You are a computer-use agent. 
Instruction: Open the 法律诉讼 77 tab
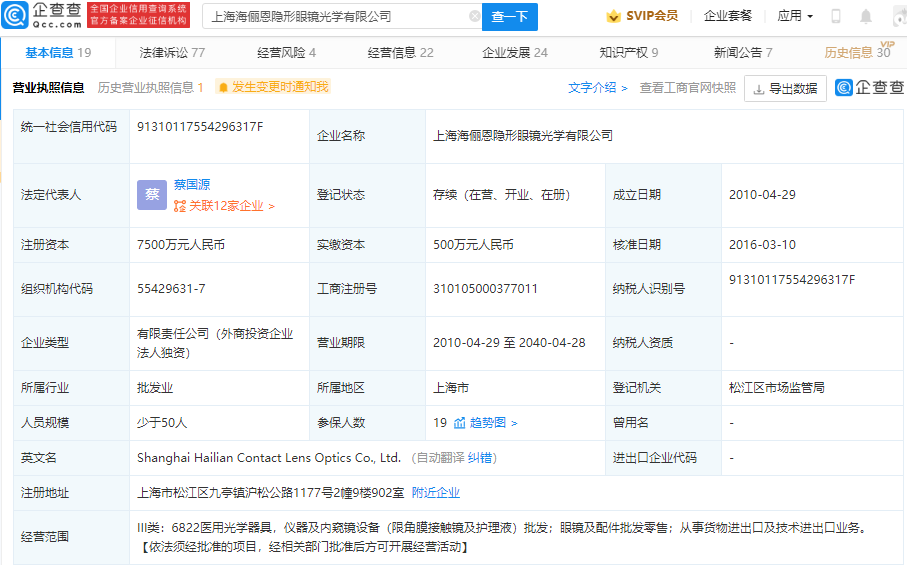click(172, 53)
